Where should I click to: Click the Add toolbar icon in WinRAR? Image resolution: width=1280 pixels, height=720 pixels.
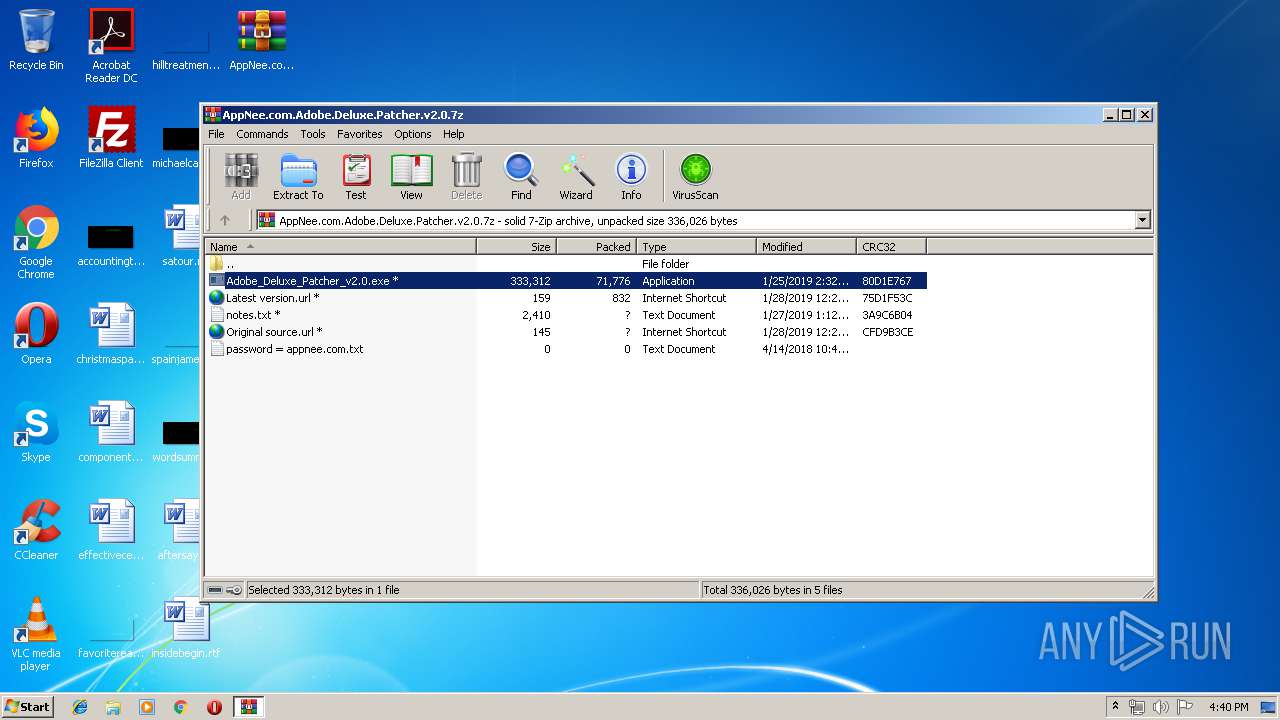[x=241, y=177]
